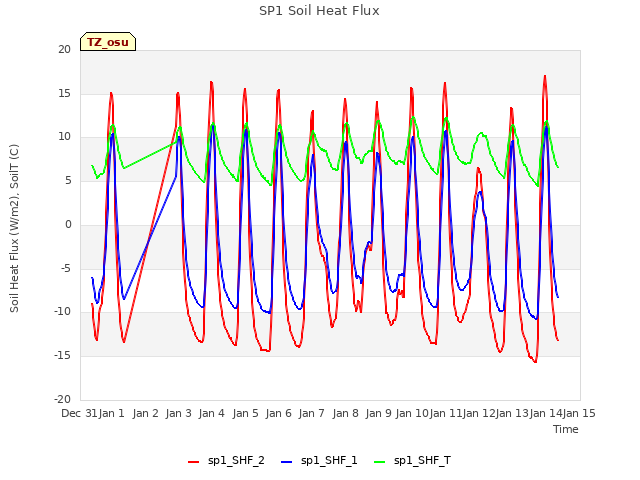Click the Jan 12 x-axis tick label

point(479,413)
